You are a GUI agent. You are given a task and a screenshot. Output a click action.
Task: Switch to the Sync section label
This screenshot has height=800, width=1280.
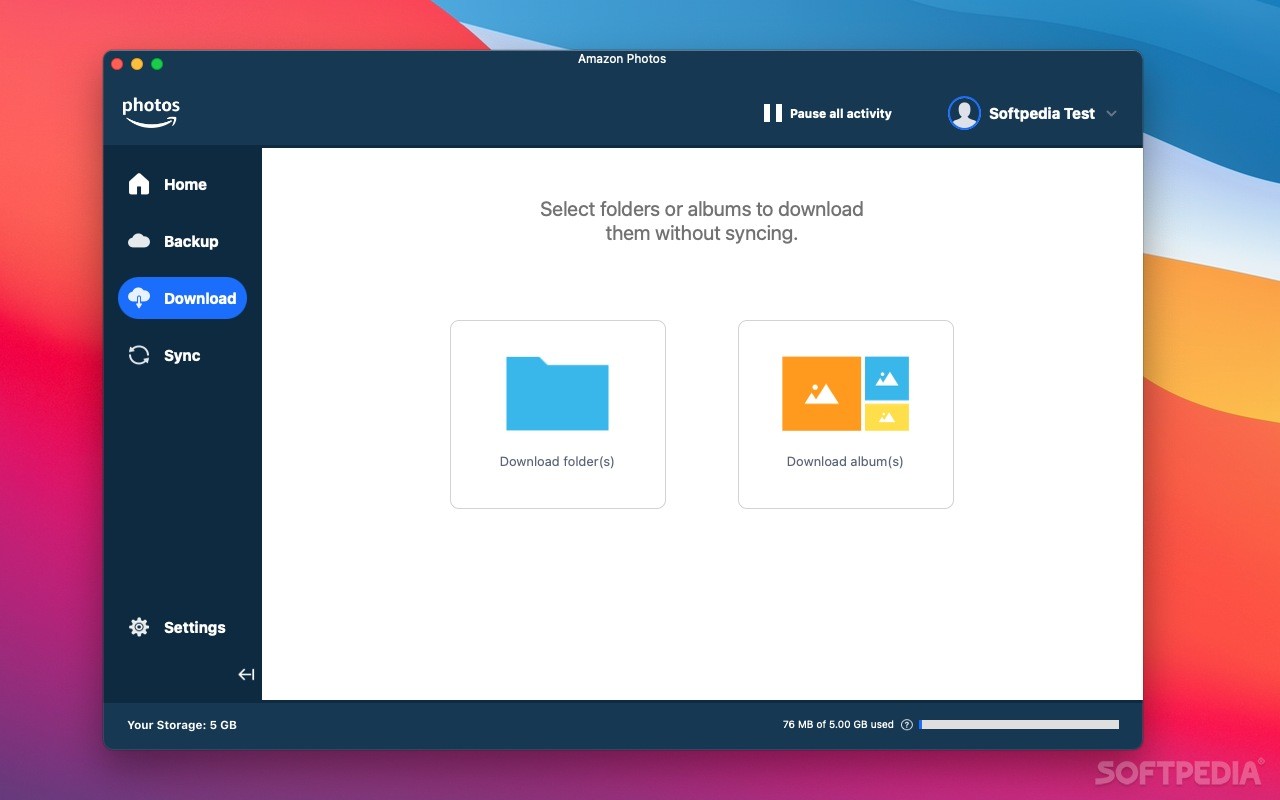(x=182, y=355)
